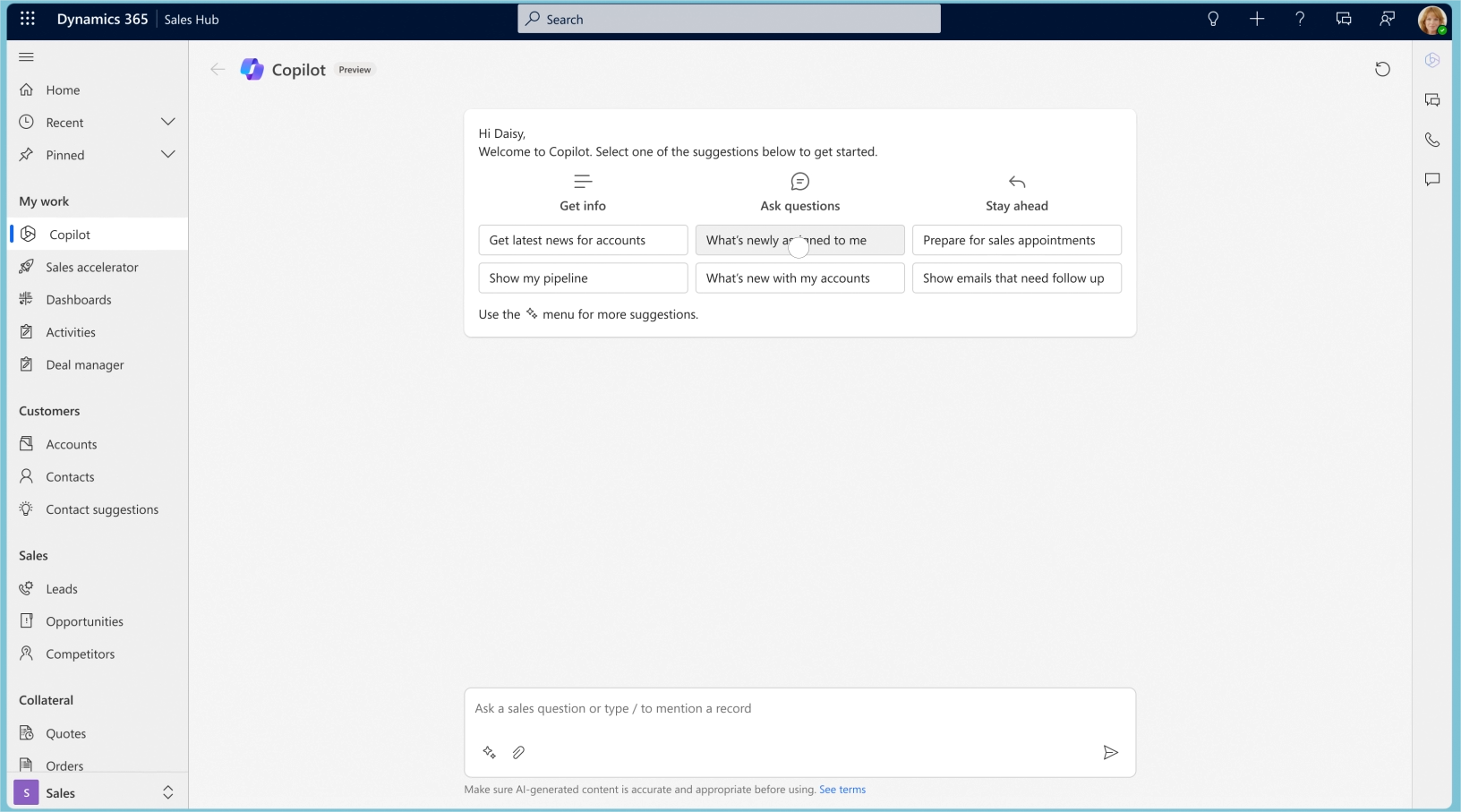Open Contact suggestions

coord(98,509)
